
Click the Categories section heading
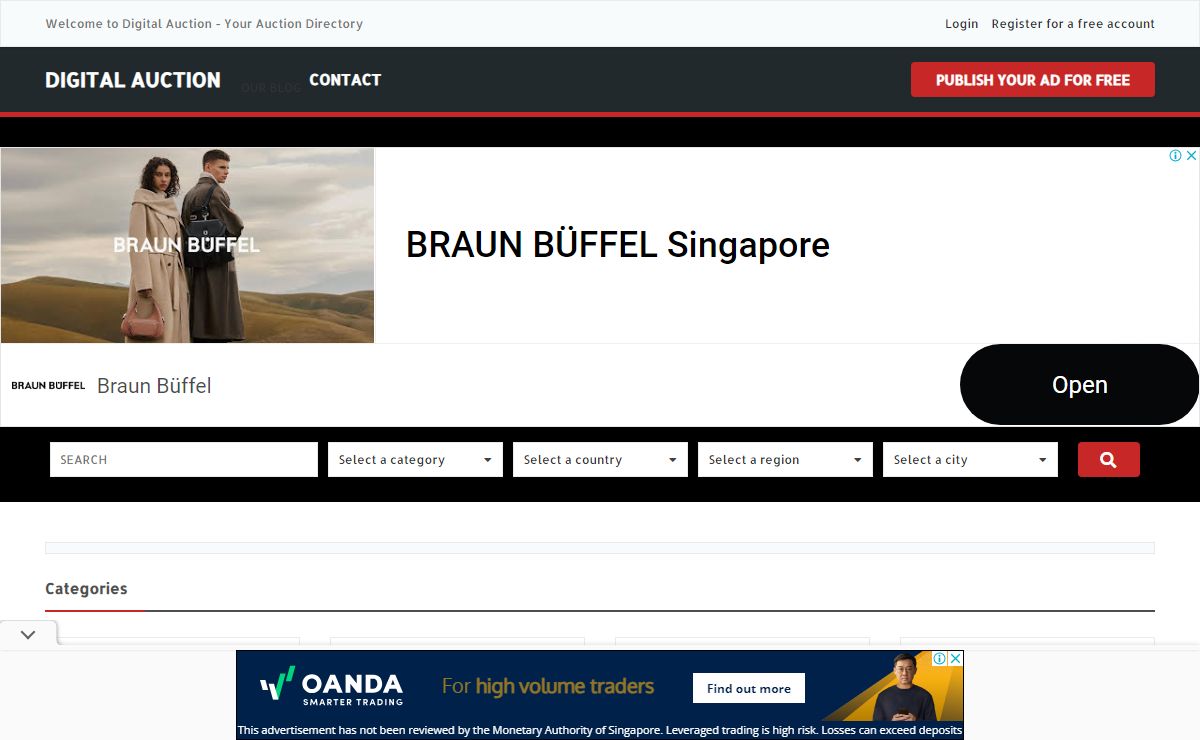86,589
